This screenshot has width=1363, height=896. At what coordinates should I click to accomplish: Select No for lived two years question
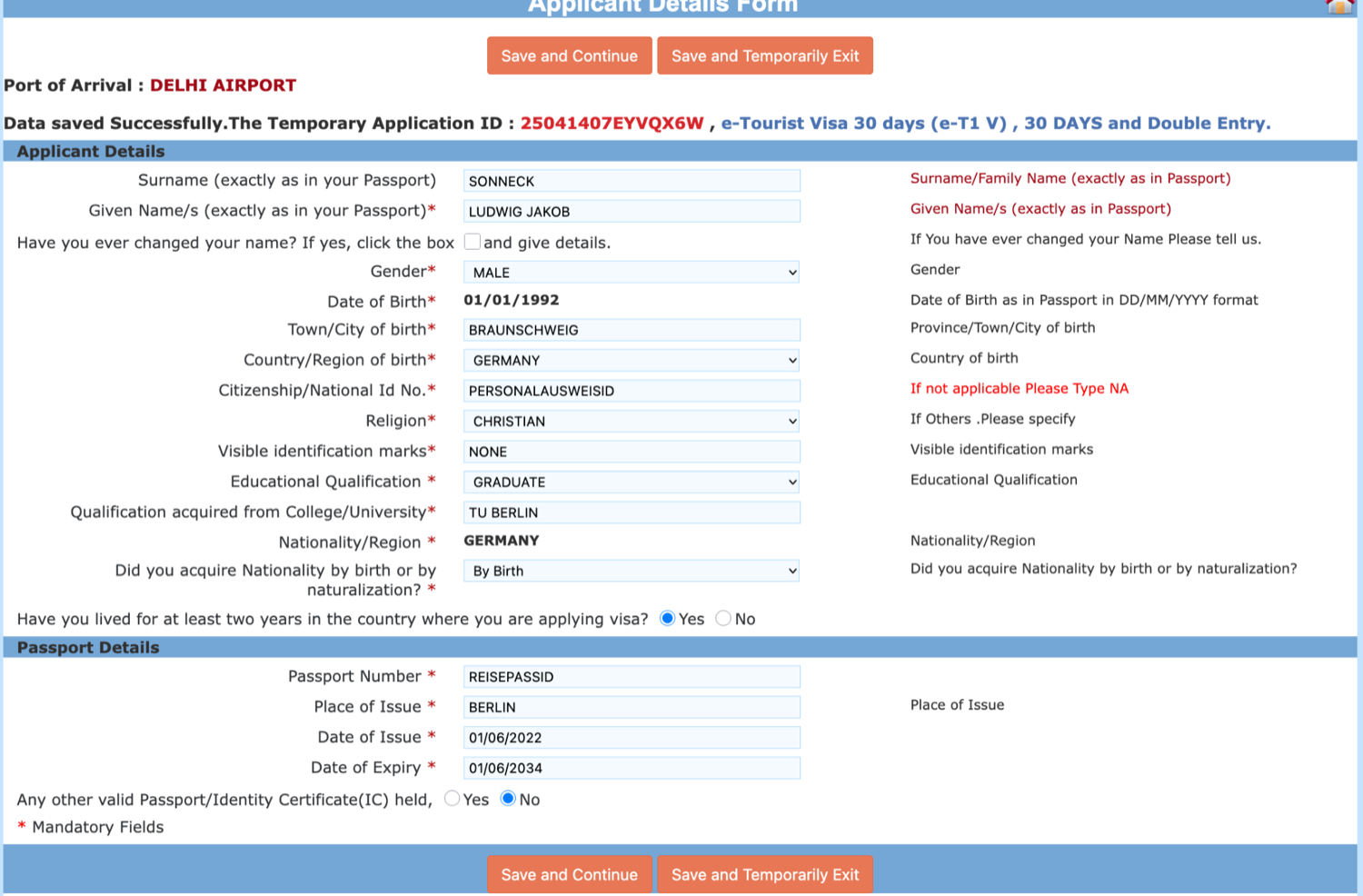723,618
